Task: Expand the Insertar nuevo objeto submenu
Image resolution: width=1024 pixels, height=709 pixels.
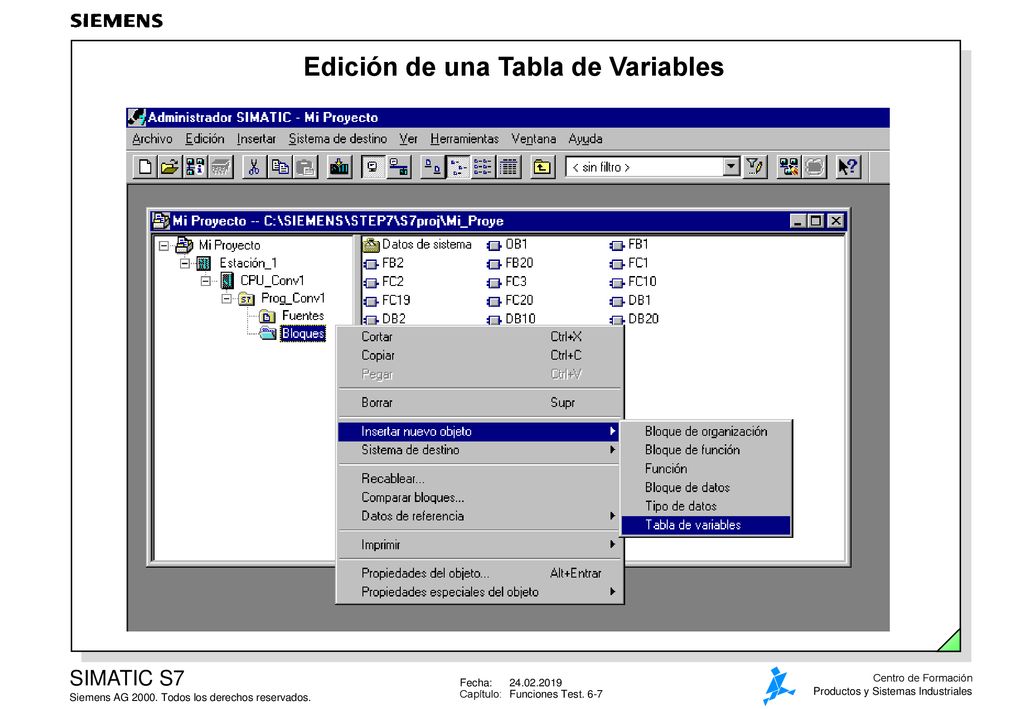Action: [479, 432]
